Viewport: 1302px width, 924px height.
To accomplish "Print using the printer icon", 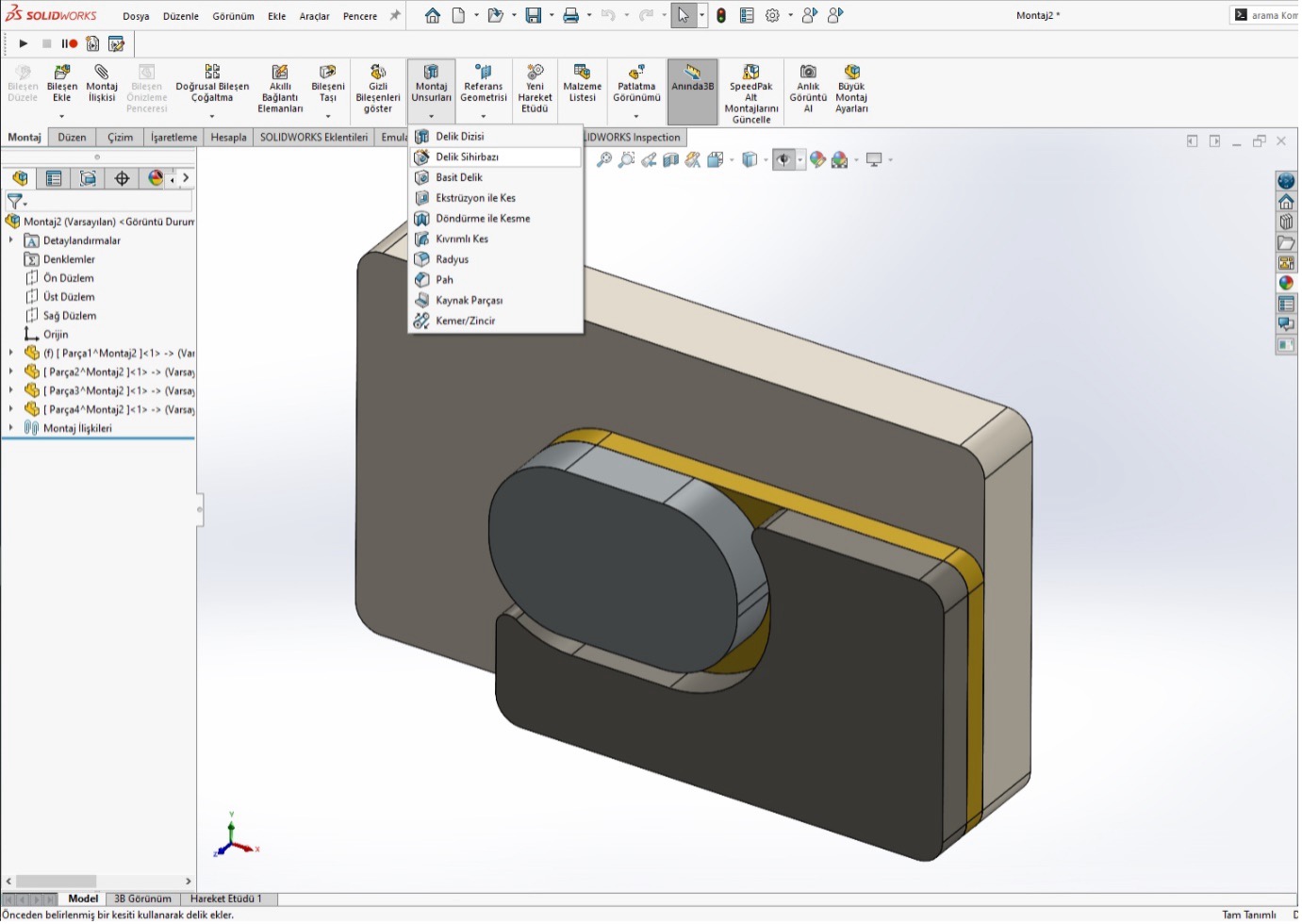I will point(570,16).
